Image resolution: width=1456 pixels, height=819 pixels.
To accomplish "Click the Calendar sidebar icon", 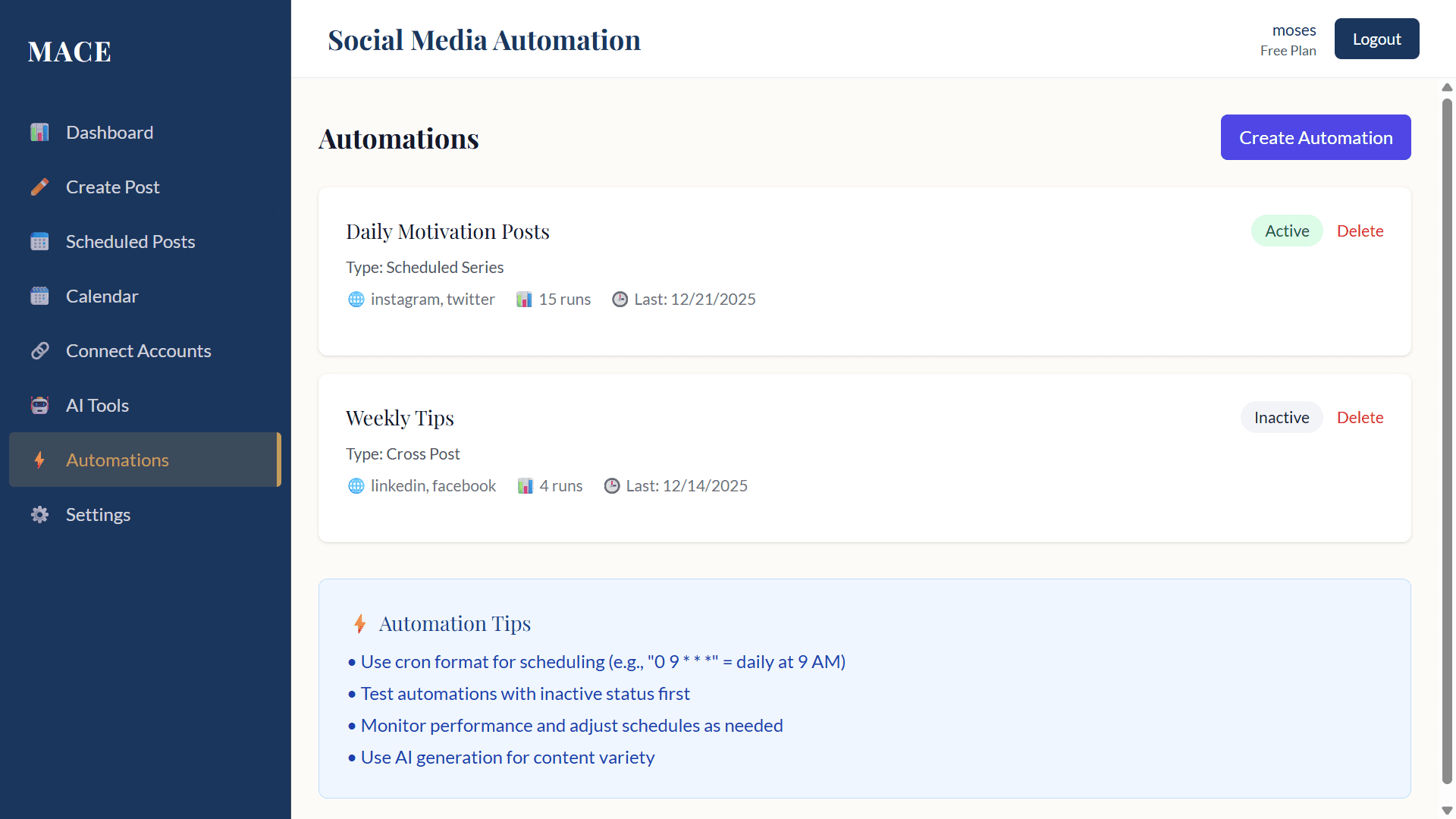I will coord(39,297).
